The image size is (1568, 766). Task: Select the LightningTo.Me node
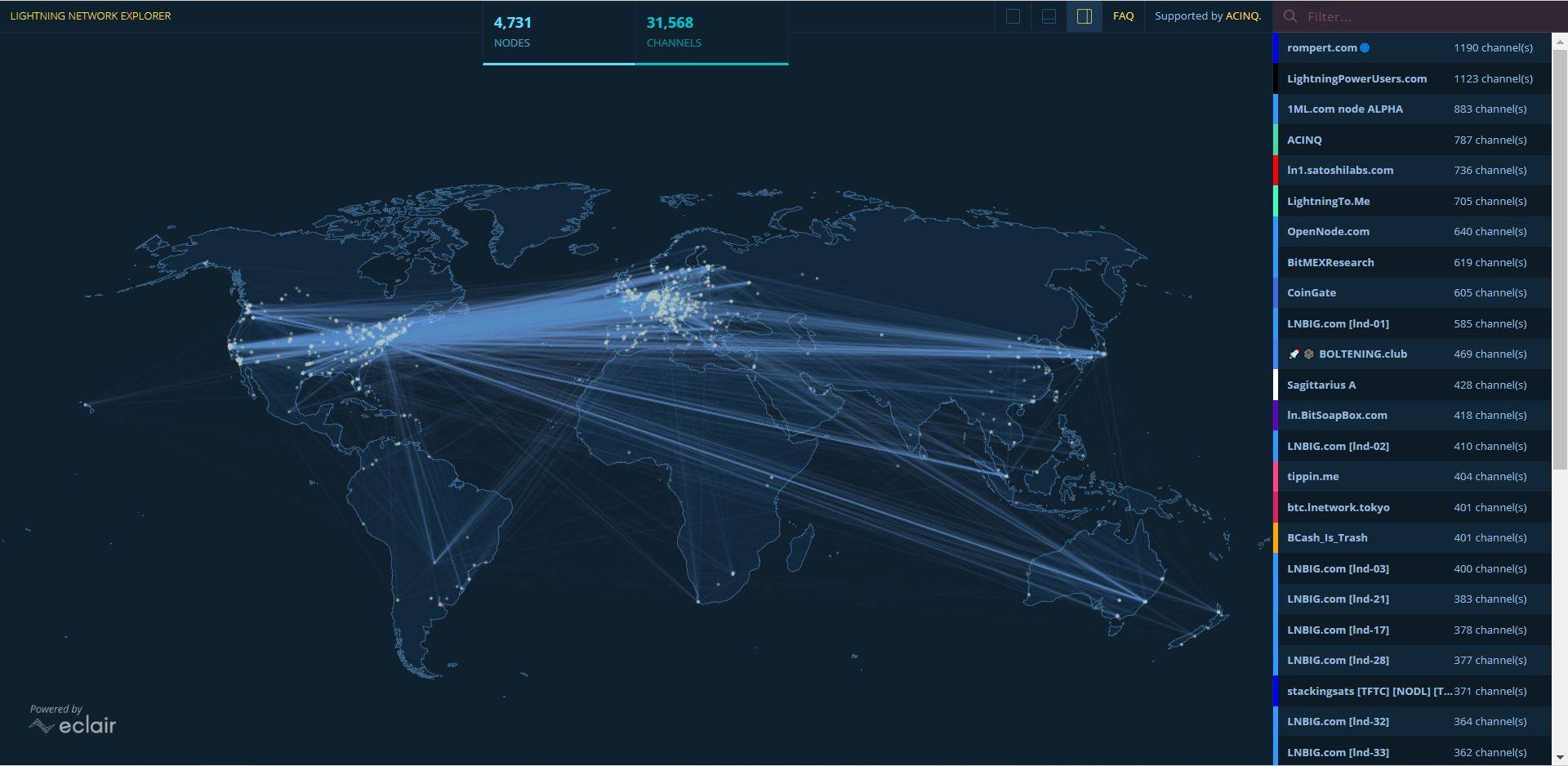(1412, 201)
